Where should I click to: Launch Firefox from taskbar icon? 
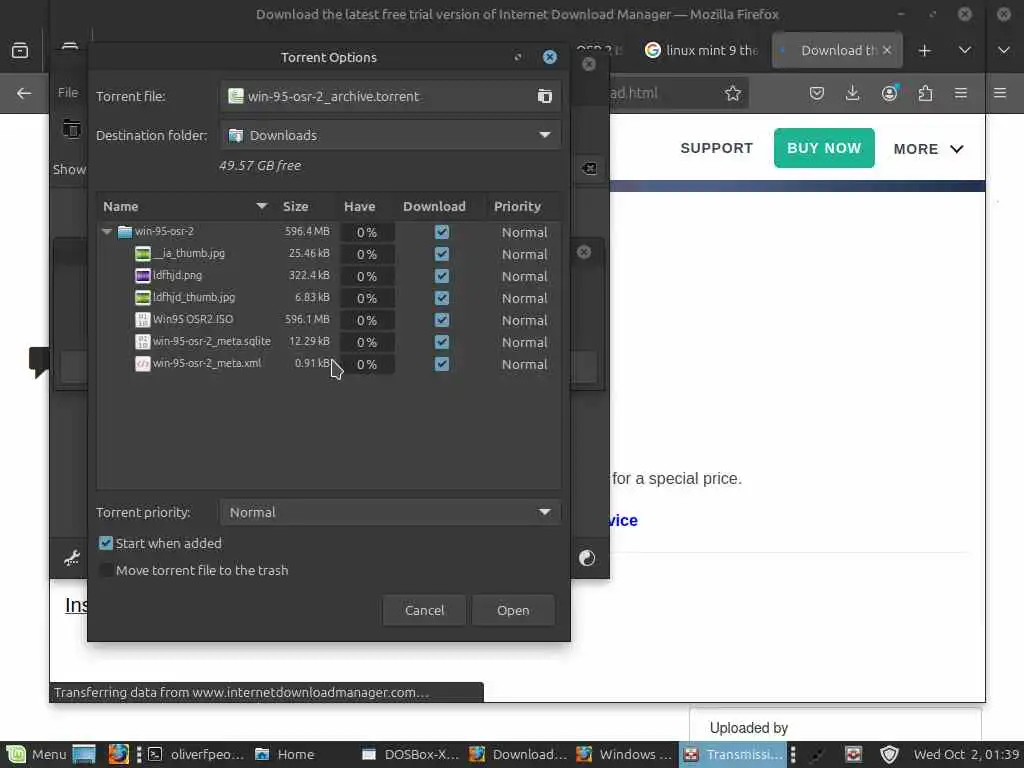pyautogui.click(x=118, y=754)
